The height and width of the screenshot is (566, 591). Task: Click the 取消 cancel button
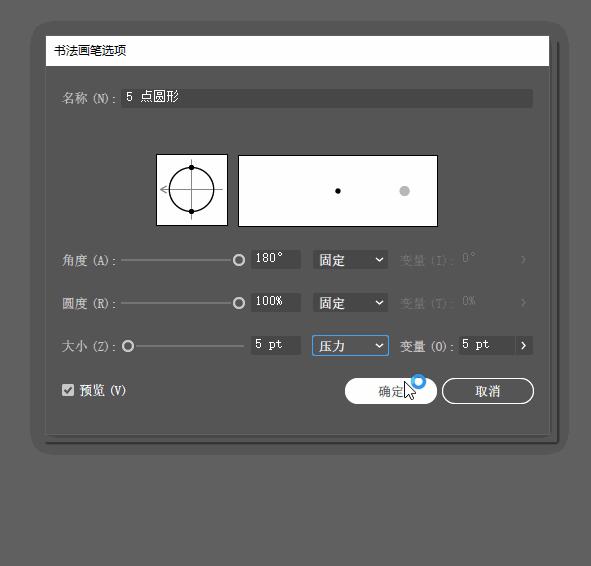click(x=488, y=391)
